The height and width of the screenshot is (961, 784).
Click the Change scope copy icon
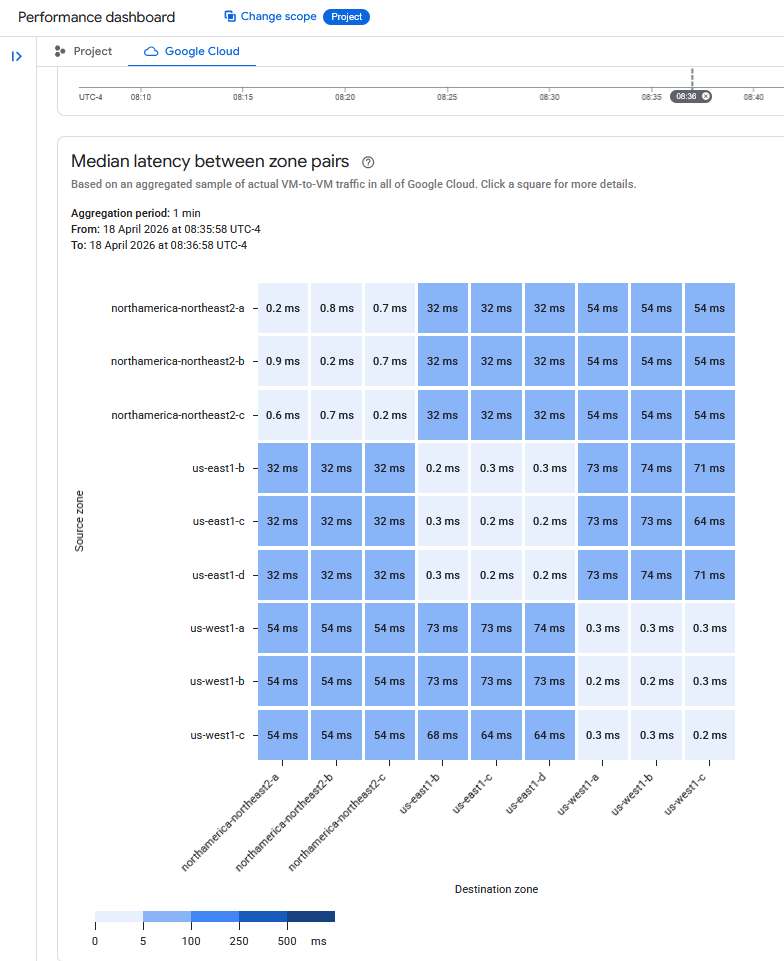coord(230,17)
